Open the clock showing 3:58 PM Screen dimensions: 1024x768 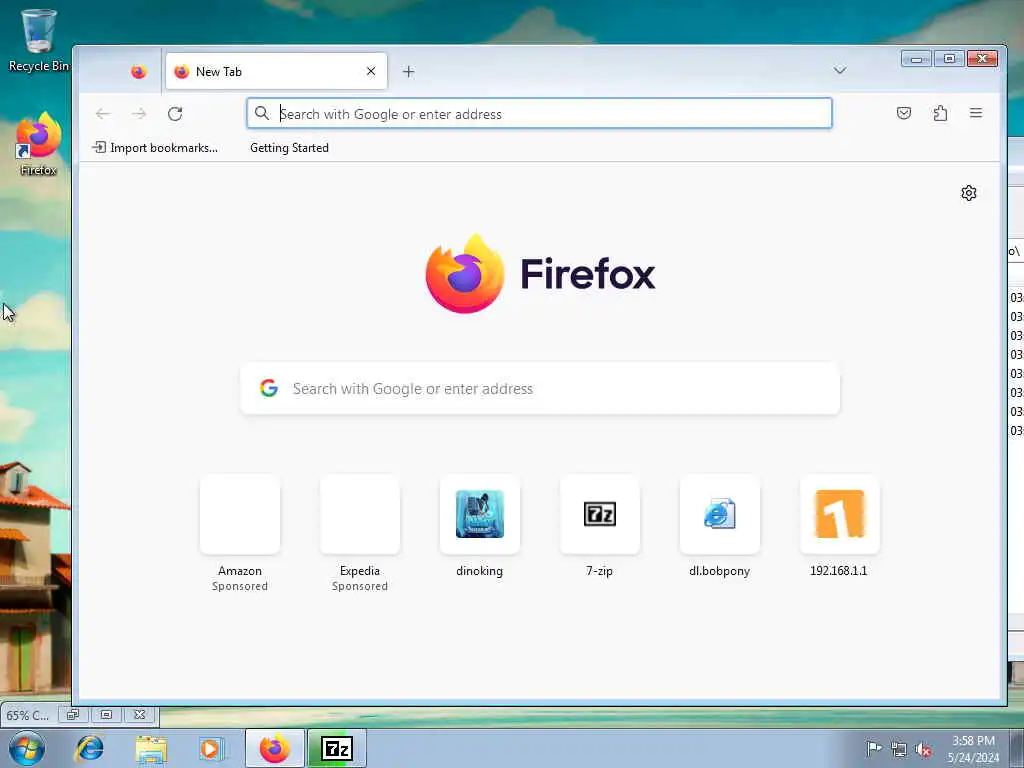(x=973, y=748)
